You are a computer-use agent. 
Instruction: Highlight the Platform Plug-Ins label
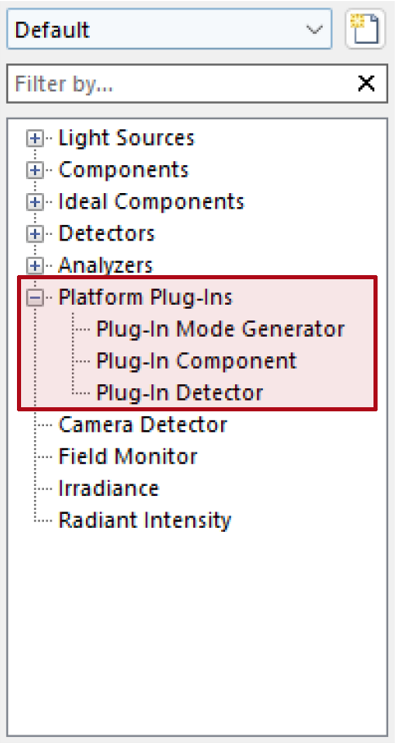click(145, 298)
